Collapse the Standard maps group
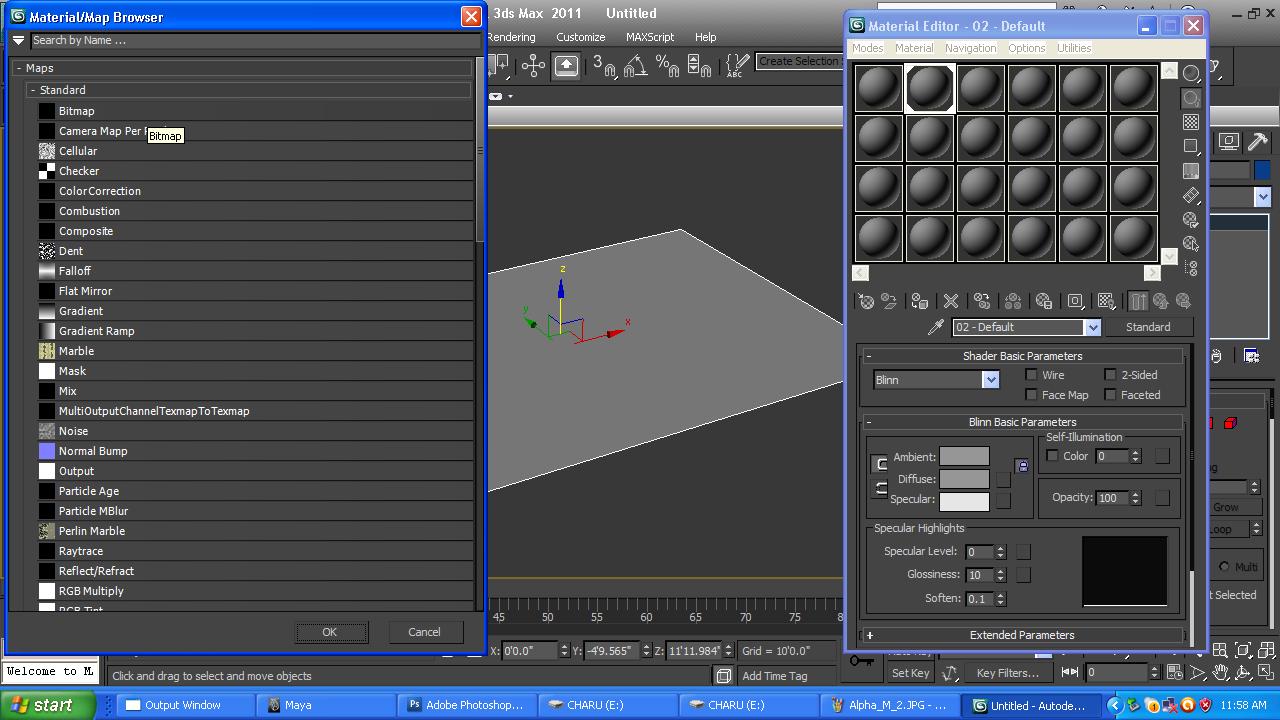This screenshot has width=1280, height=720. coord(34,89)
